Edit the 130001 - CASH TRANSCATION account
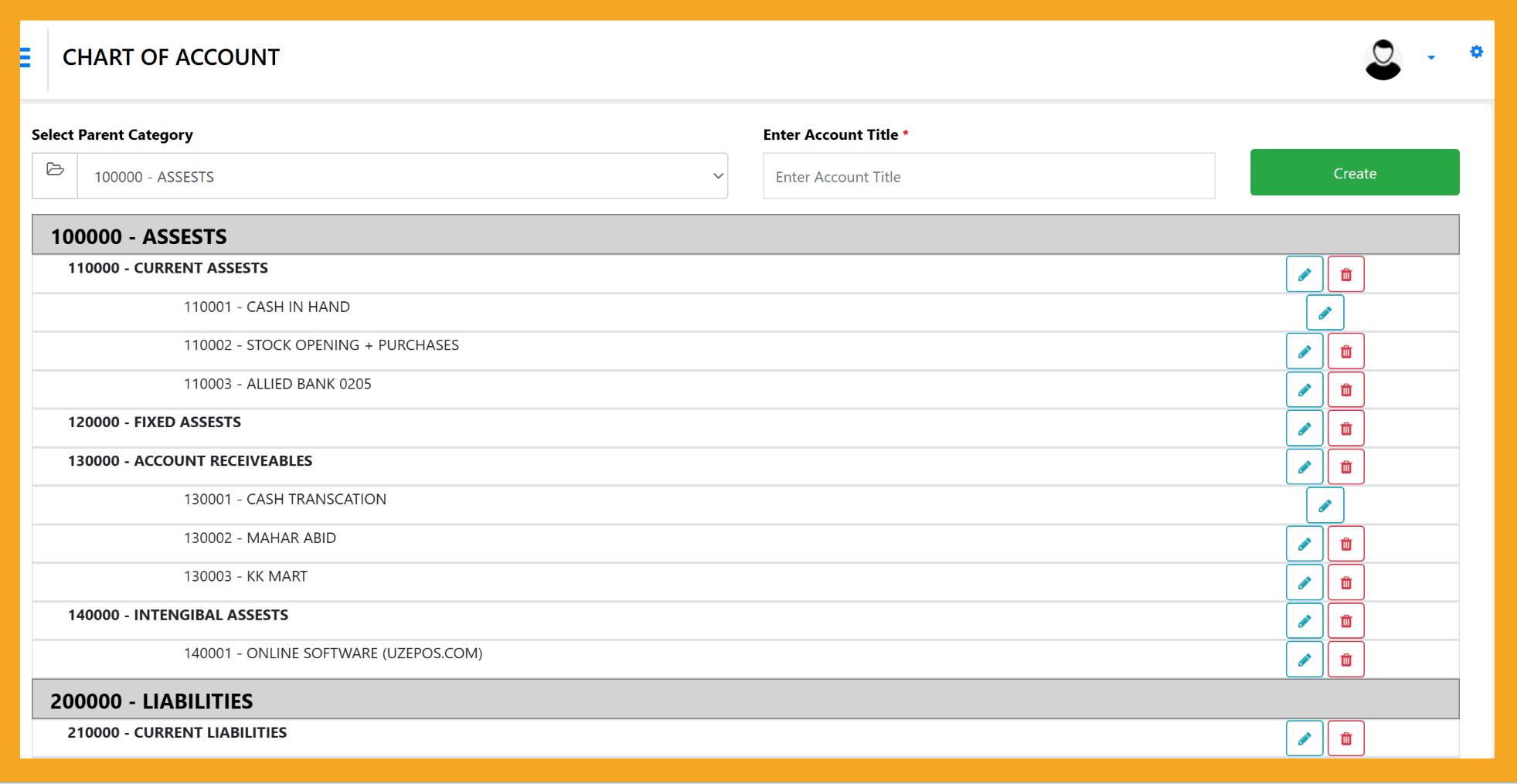Image resolution: width=1517 pixels, height=784 pixels. point(1325,505)
